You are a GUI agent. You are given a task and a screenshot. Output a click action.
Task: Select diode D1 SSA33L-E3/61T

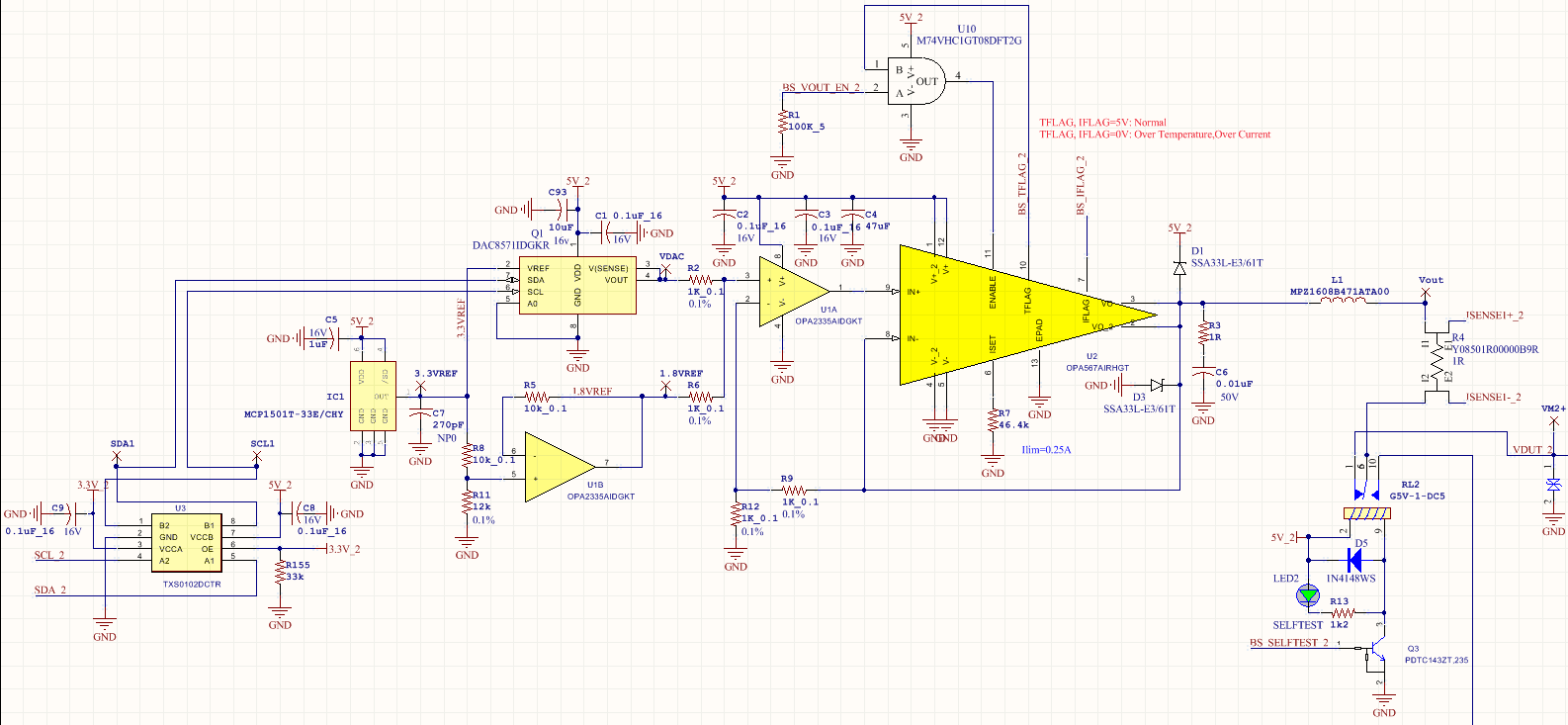coord(1178,268)
